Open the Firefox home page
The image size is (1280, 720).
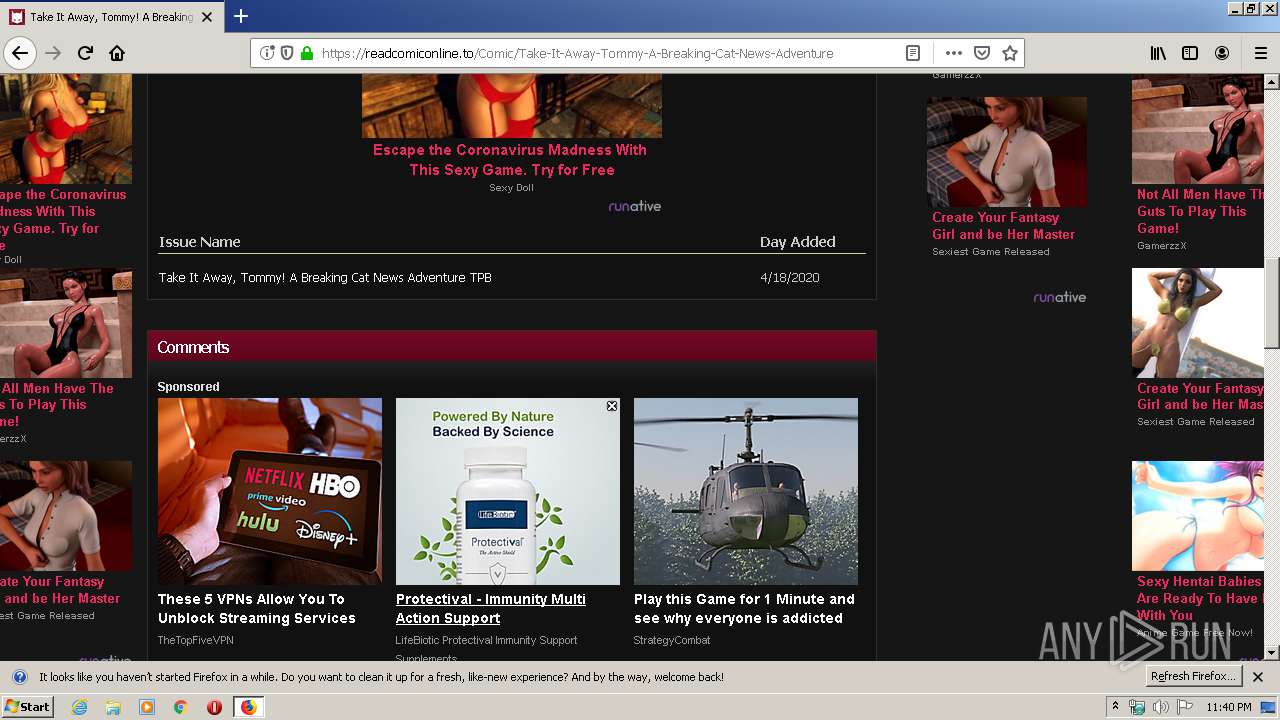(117, 53)
